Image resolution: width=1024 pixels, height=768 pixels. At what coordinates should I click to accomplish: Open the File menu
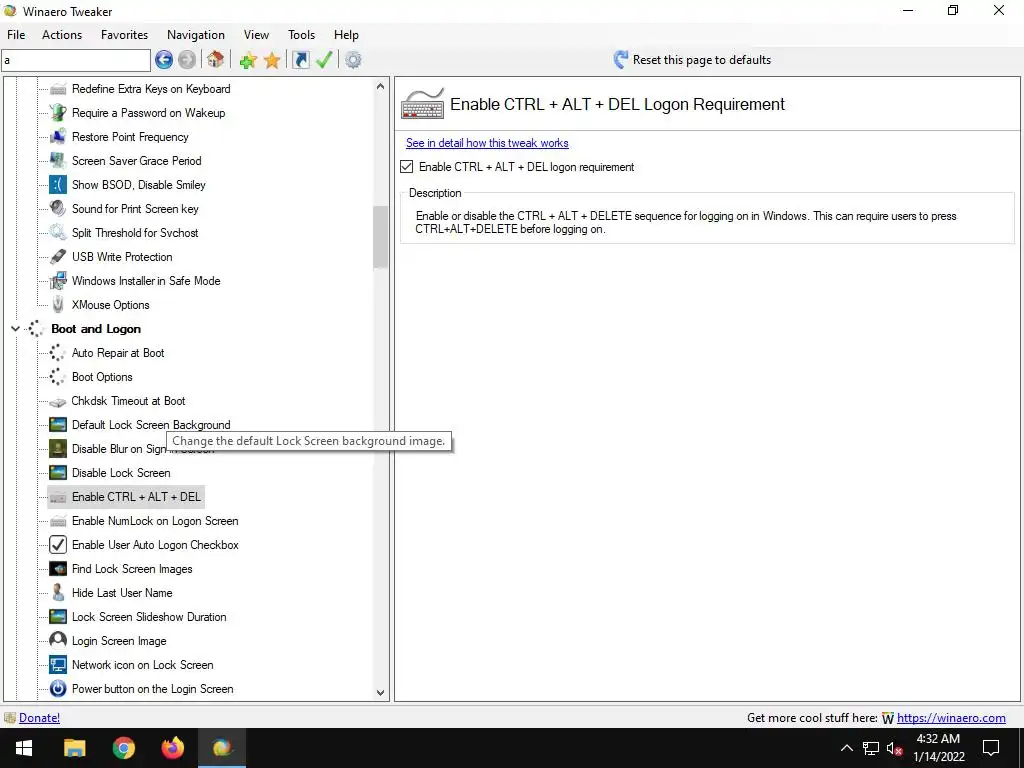[16, 35]
